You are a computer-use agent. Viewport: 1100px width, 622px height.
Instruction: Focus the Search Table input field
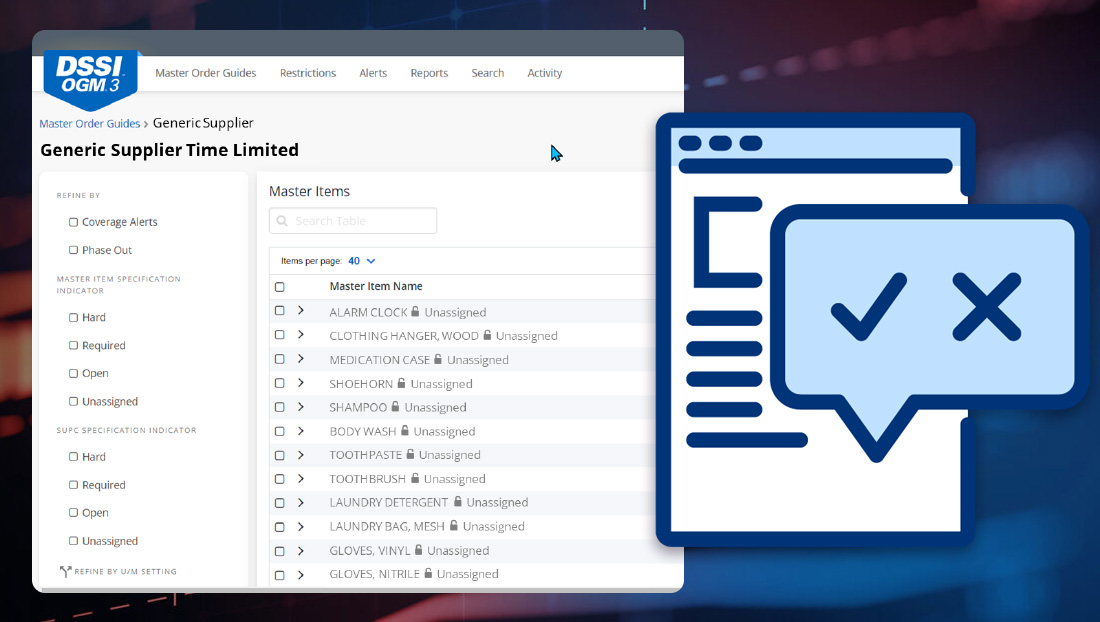tap(360, 221)
